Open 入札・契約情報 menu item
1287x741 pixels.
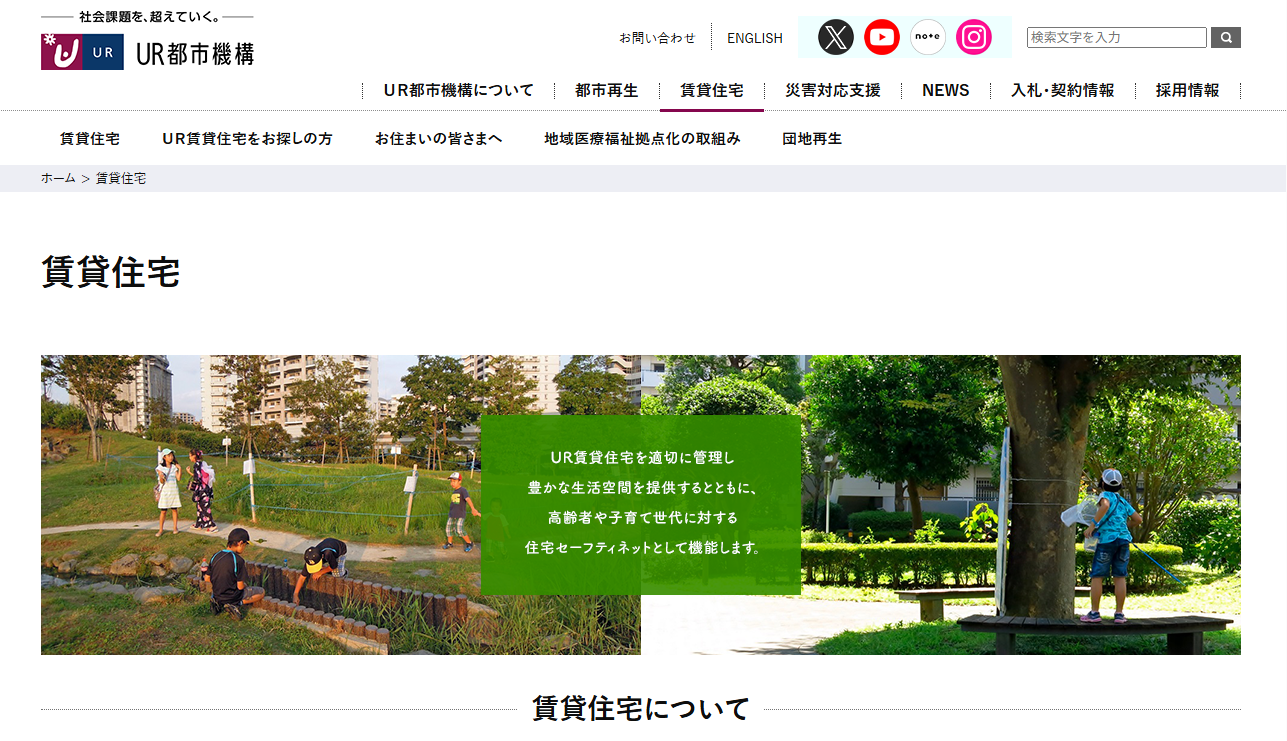click(x=1062, y=90)
